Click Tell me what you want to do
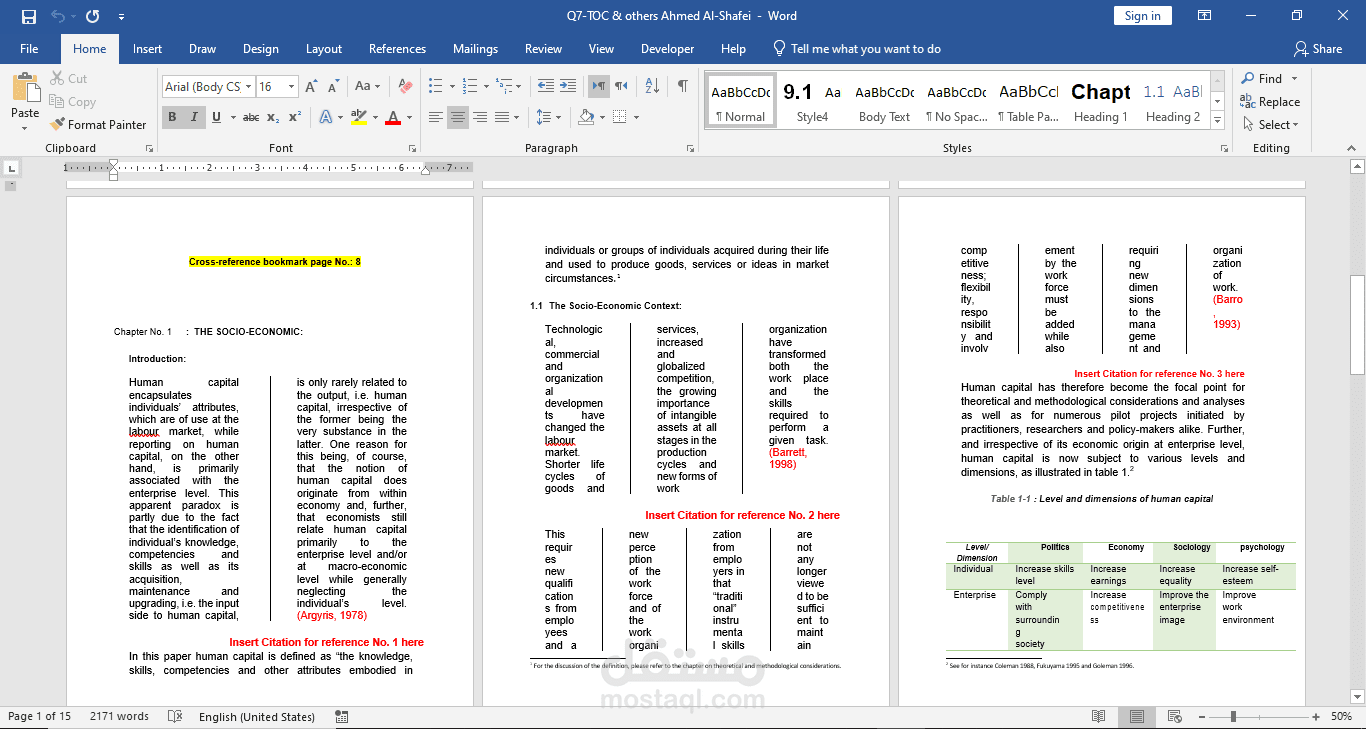The width and height of the screenshot is (1366, 729). pyautogui.click(x=856, y=48)
